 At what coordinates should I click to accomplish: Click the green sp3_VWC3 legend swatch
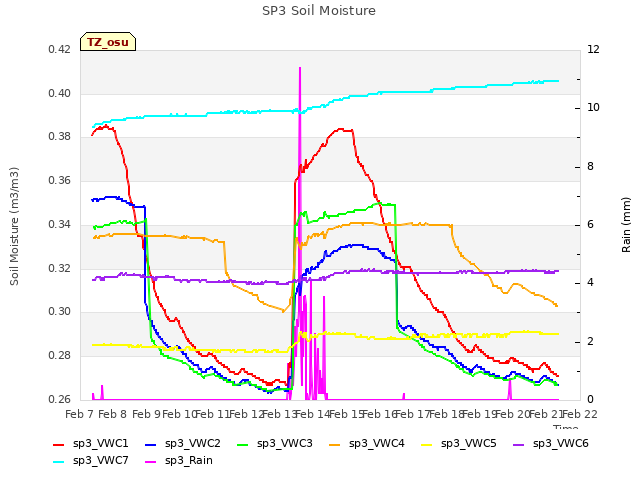243,444
